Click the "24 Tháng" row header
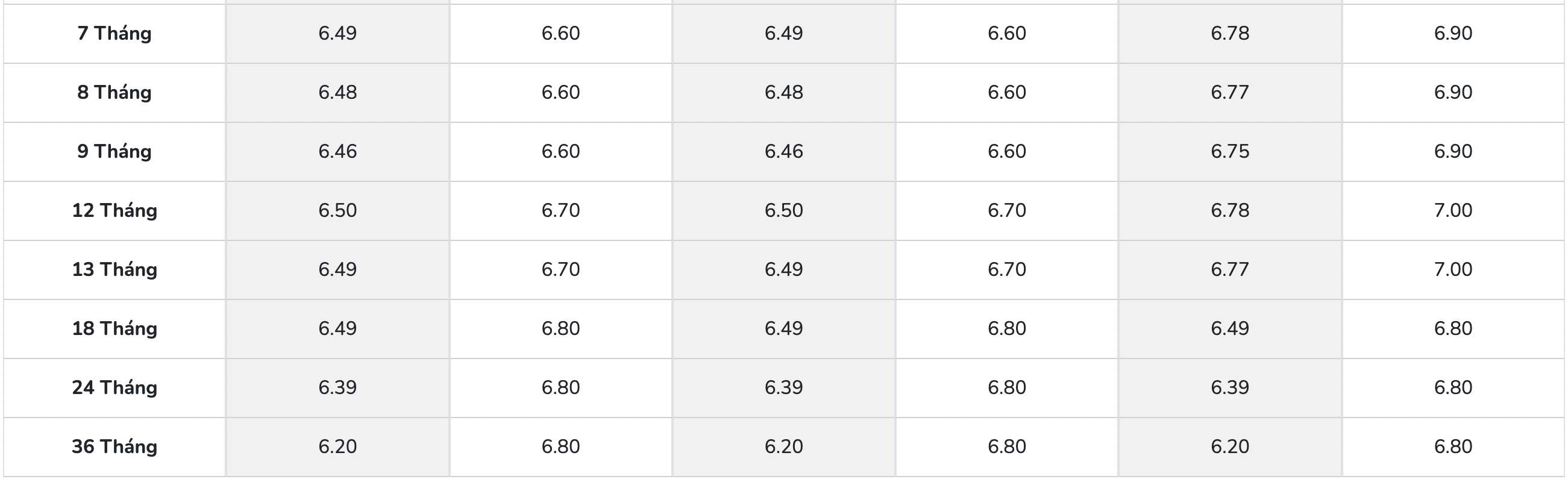Screen dimensions: 1568x482 (114, 387)
